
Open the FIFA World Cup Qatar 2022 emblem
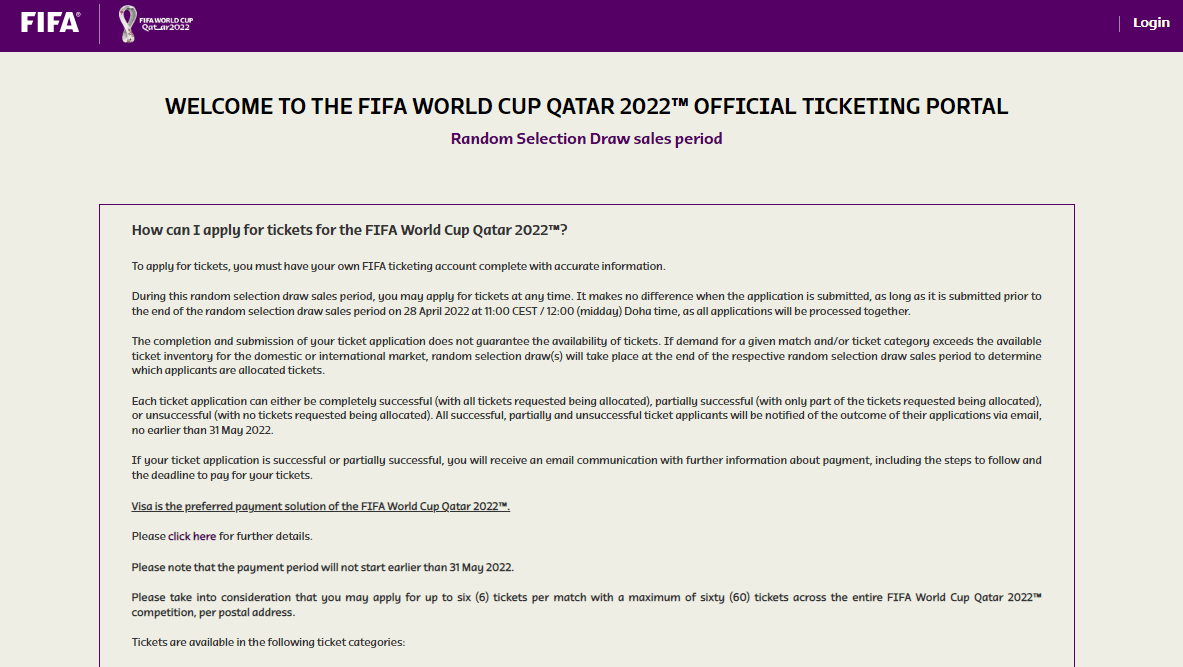155,23
